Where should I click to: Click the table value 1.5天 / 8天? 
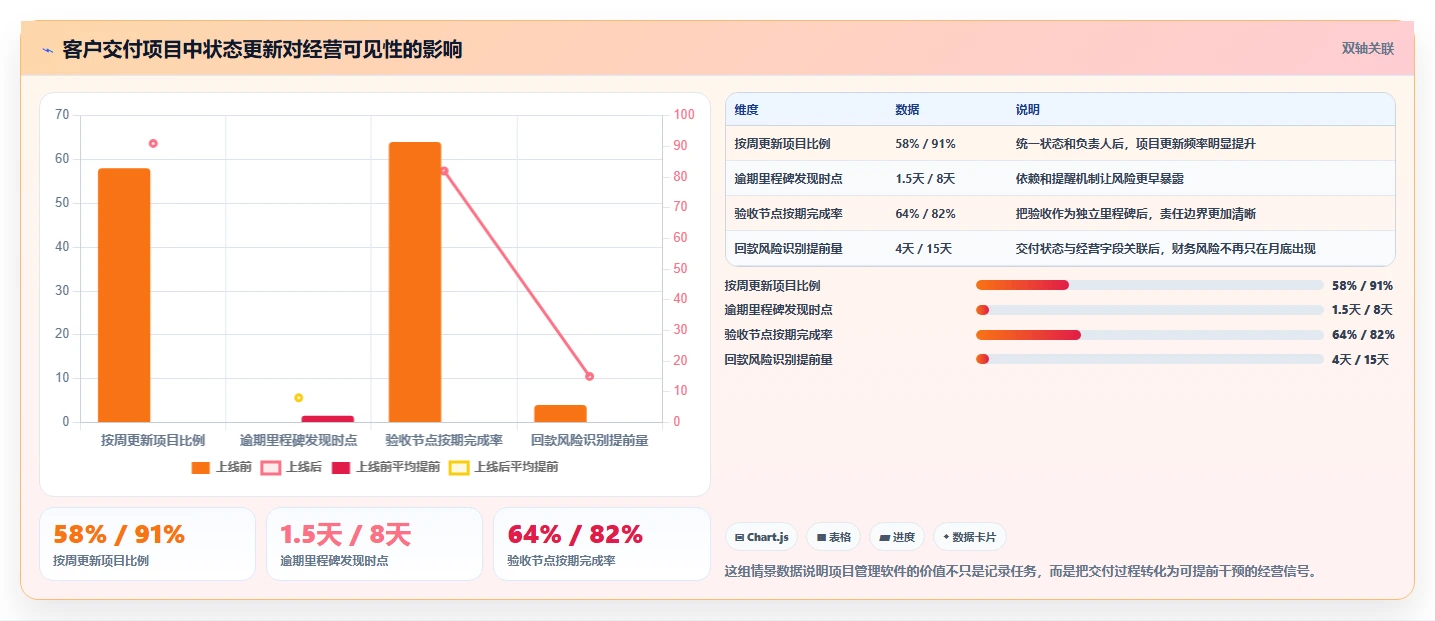927,179
